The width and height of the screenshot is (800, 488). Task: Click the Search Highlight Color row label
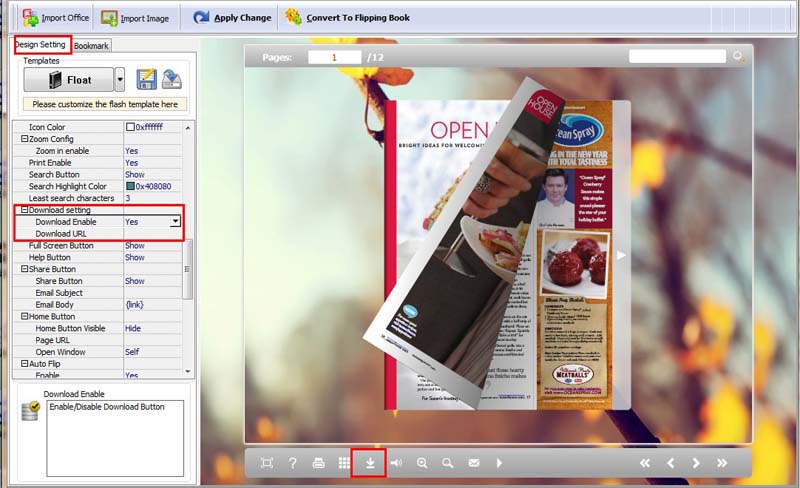[67, 186]
